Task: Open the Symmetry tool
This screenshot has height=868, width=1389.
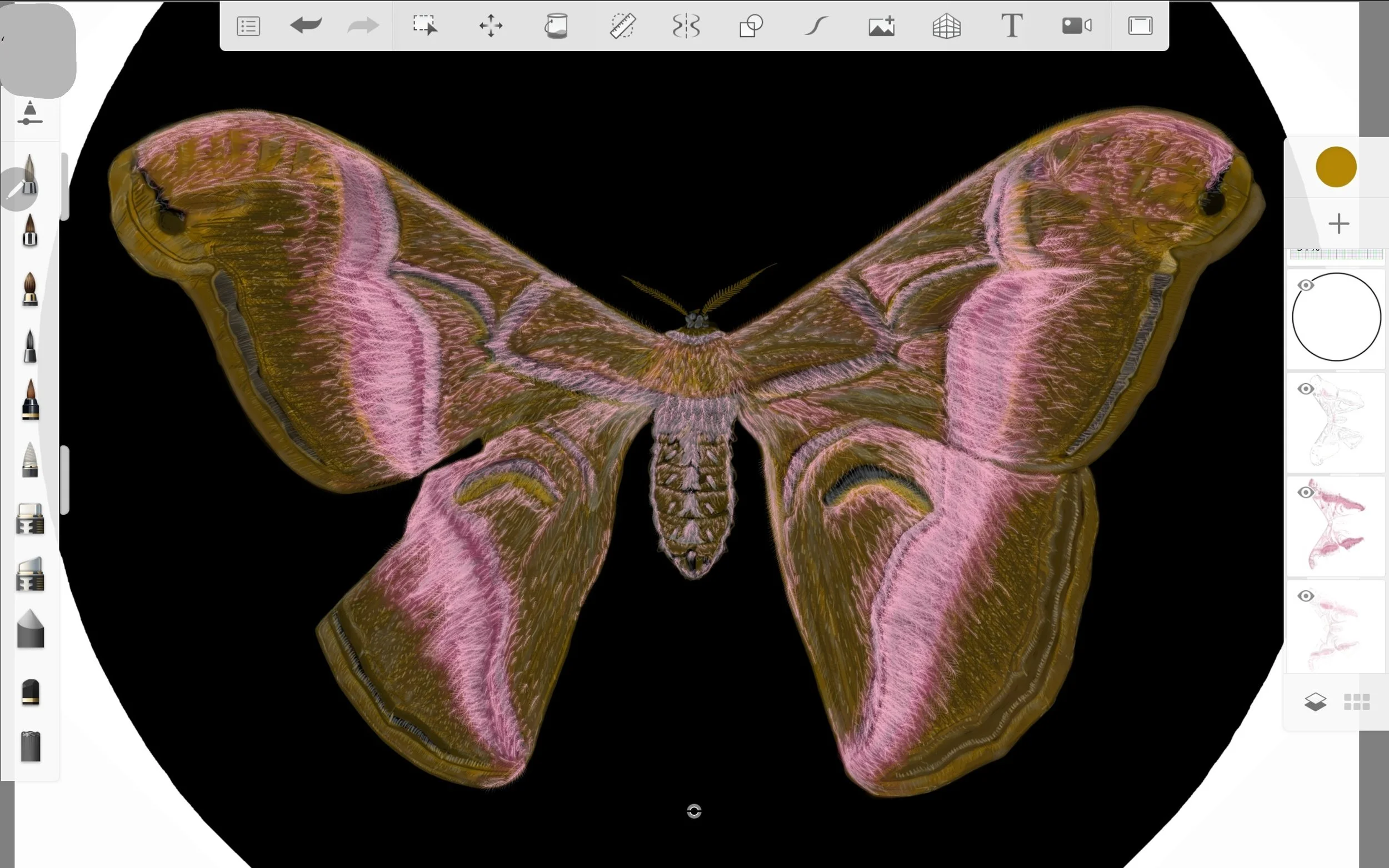Action: (x=686, y=27)
